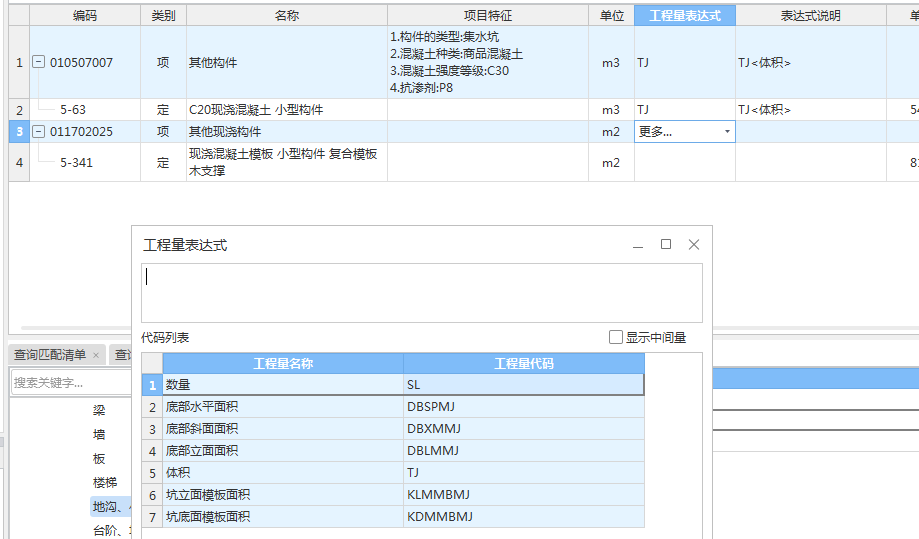Select the 底部斜面面积 row
Screen dimensions: 919x539
click(393, 429)
